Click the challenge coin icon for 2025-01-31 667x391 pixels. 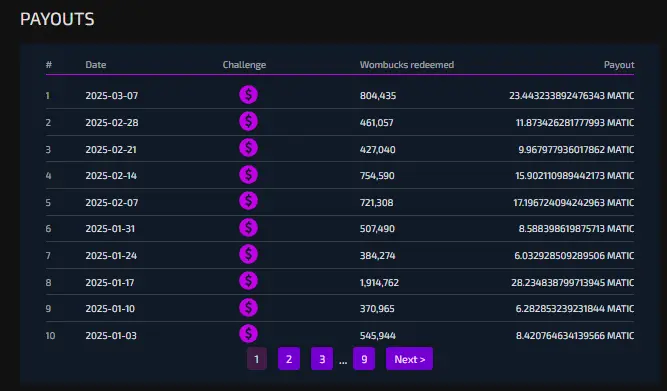(248, 228)
